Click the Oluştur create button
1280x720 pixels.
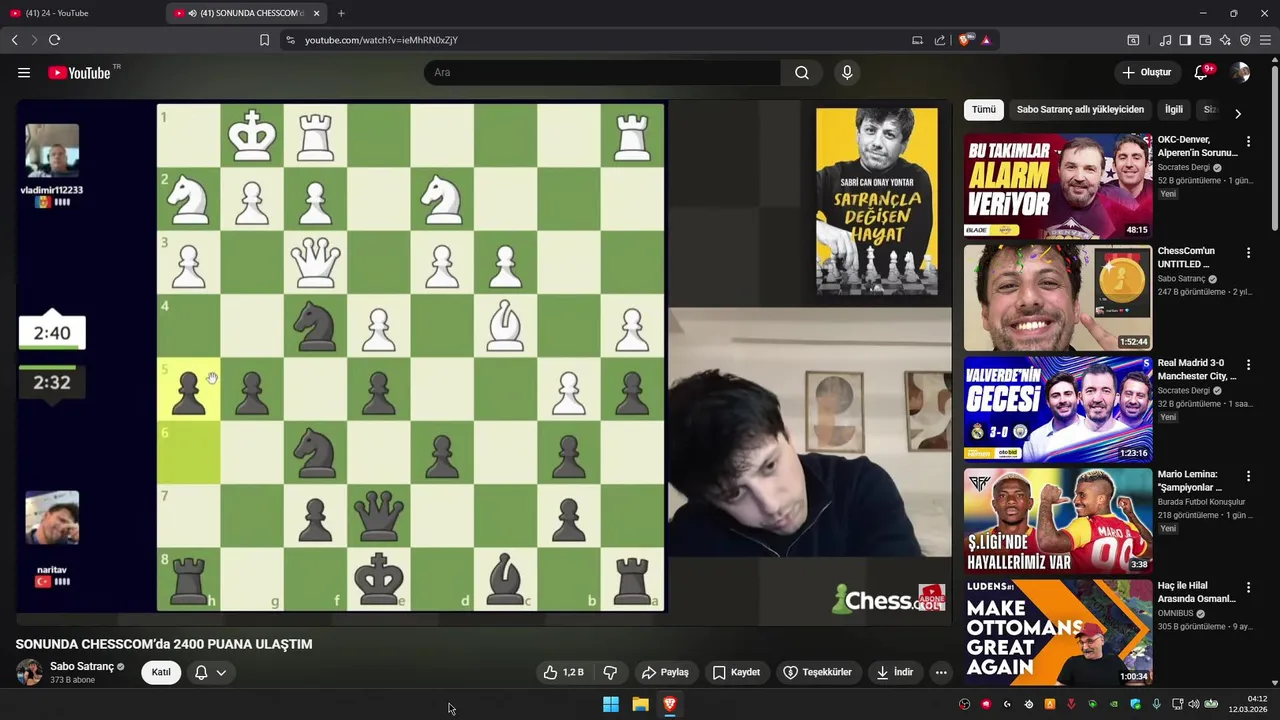coord(1147,73)
